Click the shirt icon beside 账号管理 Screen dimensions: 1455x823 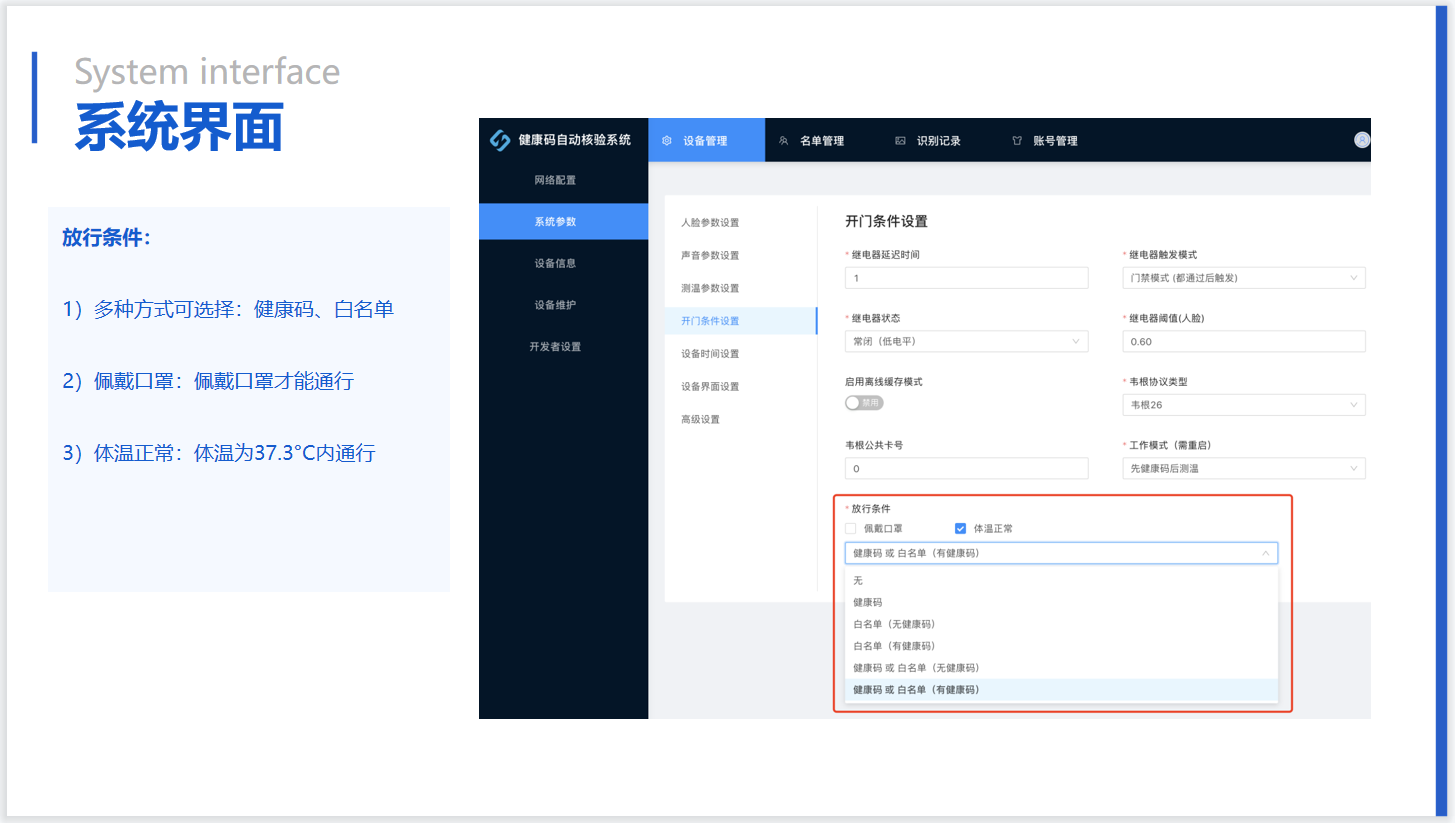click(x=1017, y=141)
